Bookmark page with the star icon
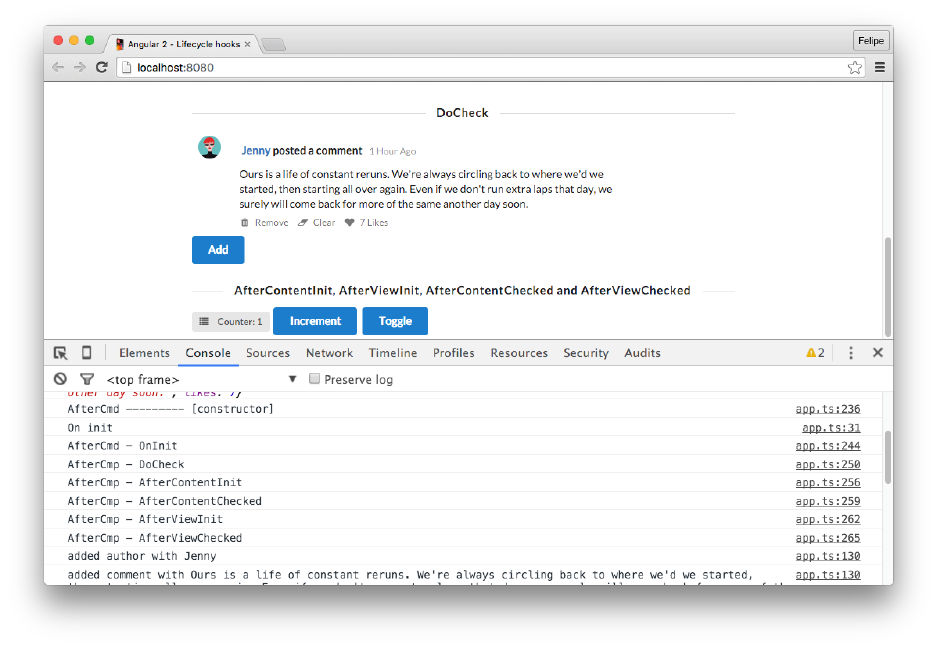The width and height of the screenshot is (937, 647). pyautogui.click(x=854, y=67)
